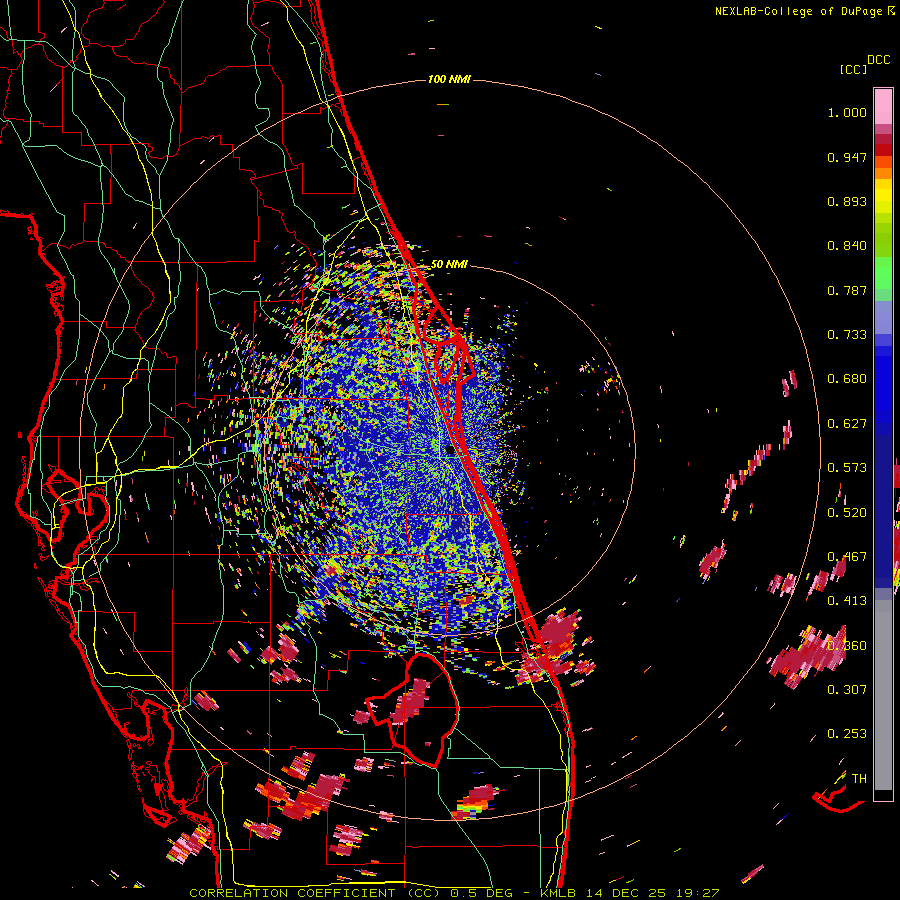Click the DCC legend heading
Image resolution: width=900 pixels, height=900 pixels.
tap(879, 60)
